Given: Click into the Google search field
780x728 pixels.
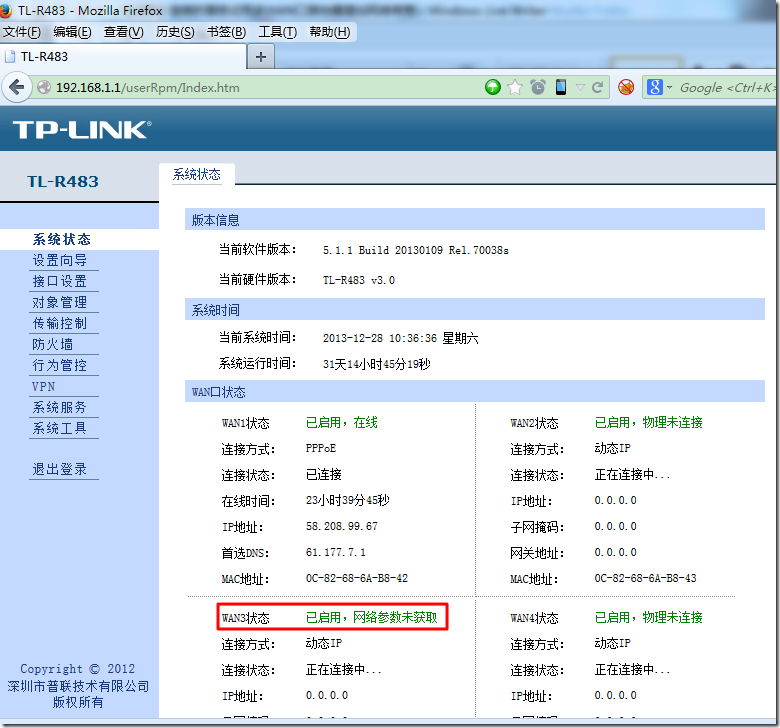Looking at the screenshot, I should (726, 88).
